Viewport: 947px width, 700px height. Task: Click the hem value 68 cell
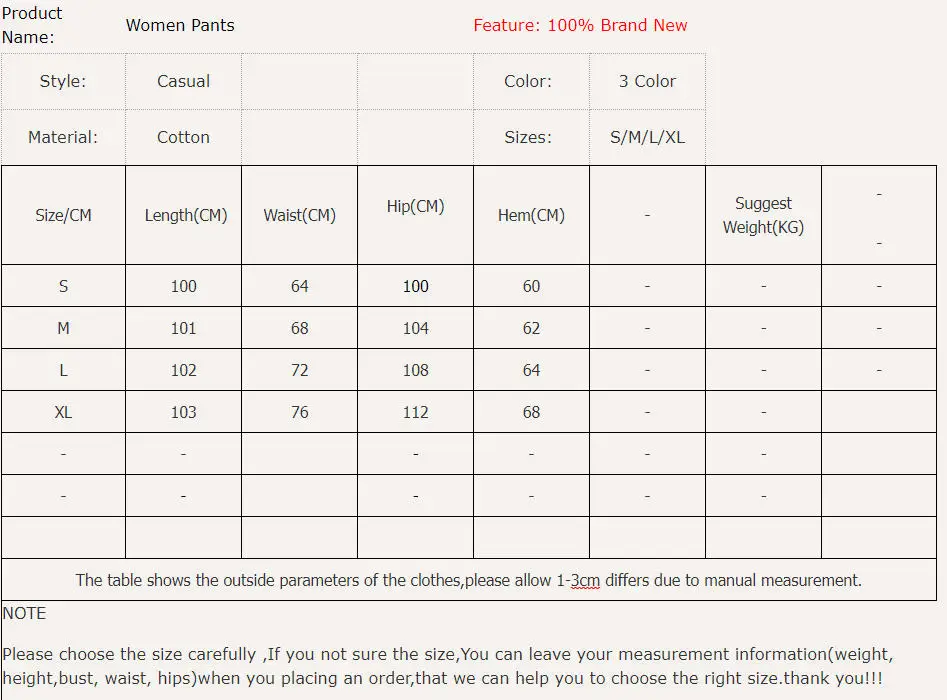pos(531,412)
